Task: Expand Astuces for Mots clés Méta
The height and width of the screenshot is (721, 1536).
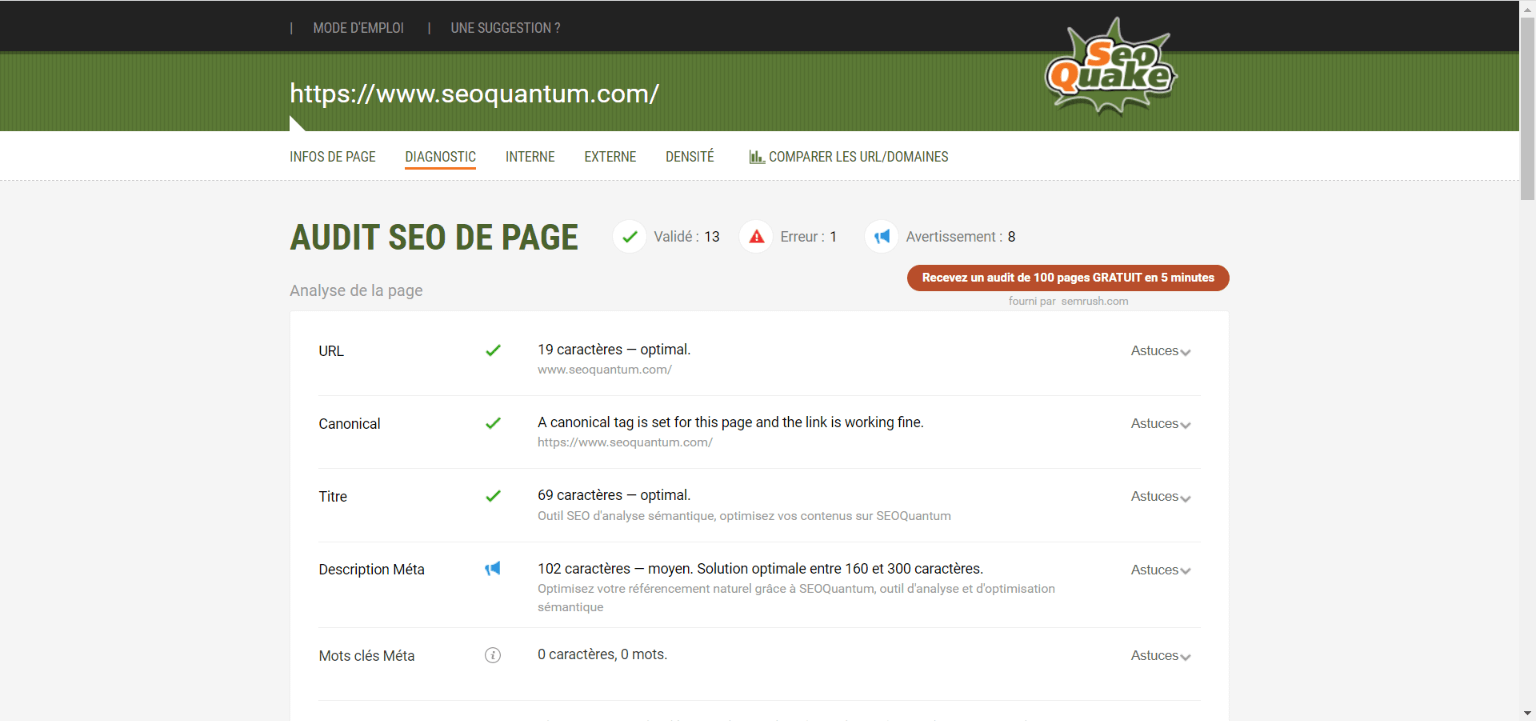Action: click(x=1159, y=655)
